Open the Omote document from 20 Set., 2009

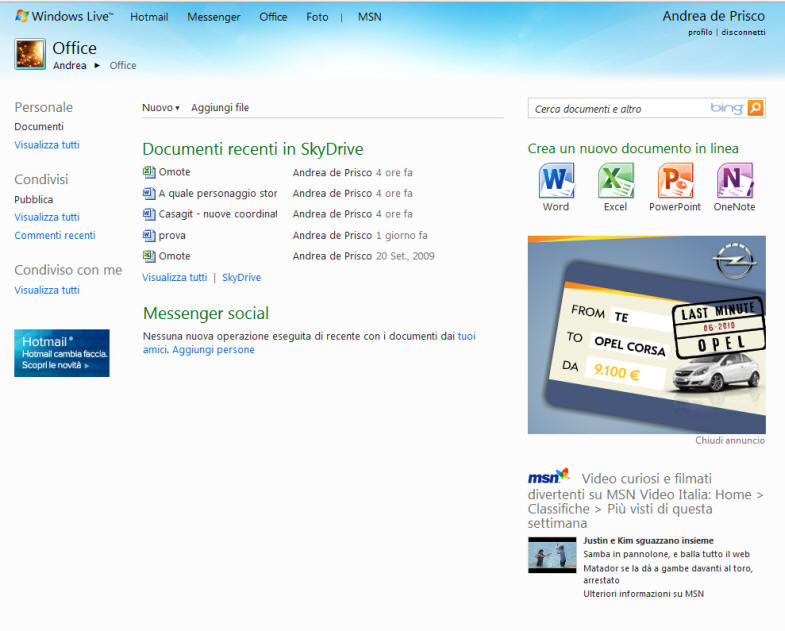175,256
